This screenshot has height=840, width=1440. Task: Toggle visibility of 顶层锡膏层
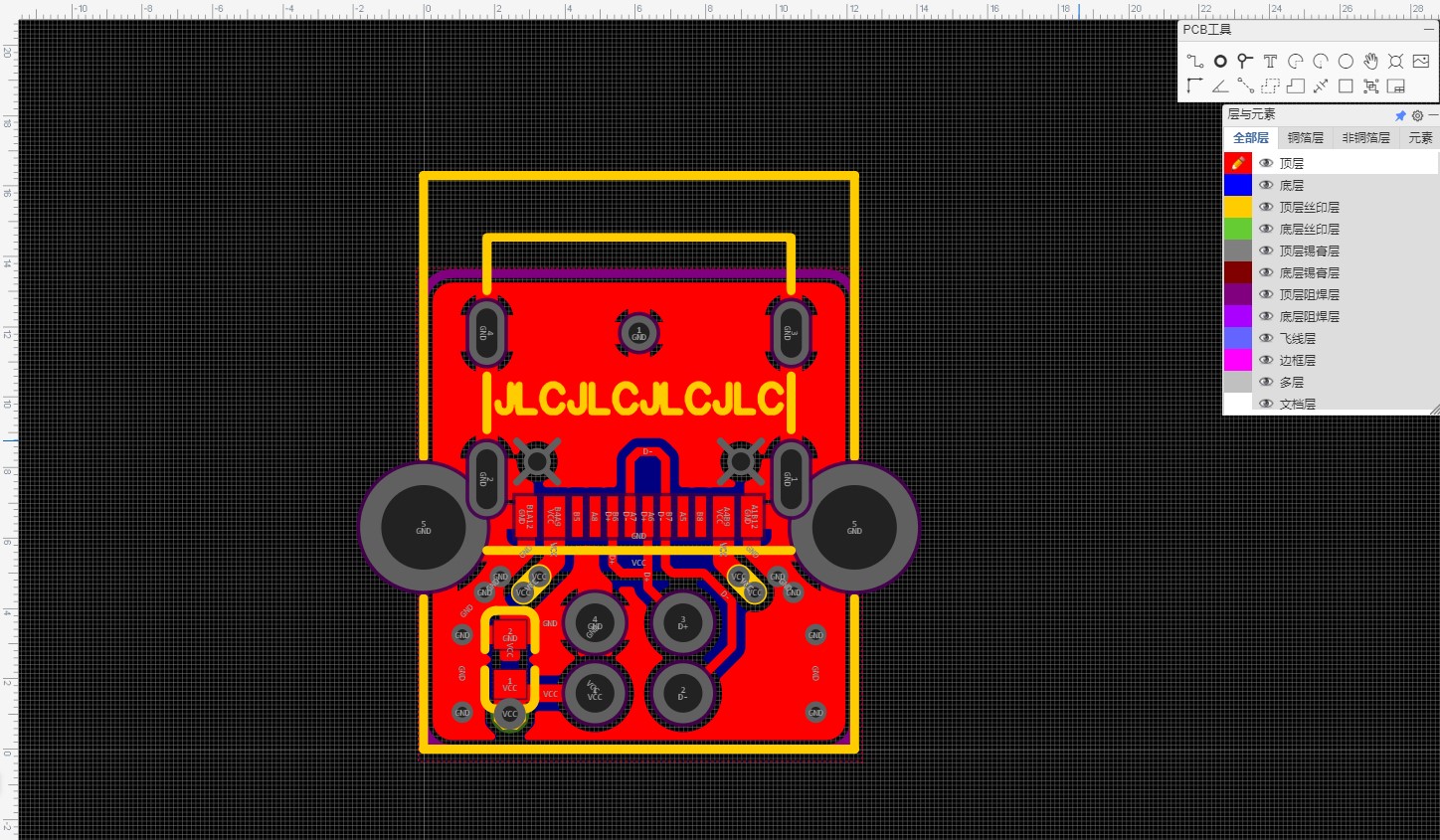pos(1266,251)
